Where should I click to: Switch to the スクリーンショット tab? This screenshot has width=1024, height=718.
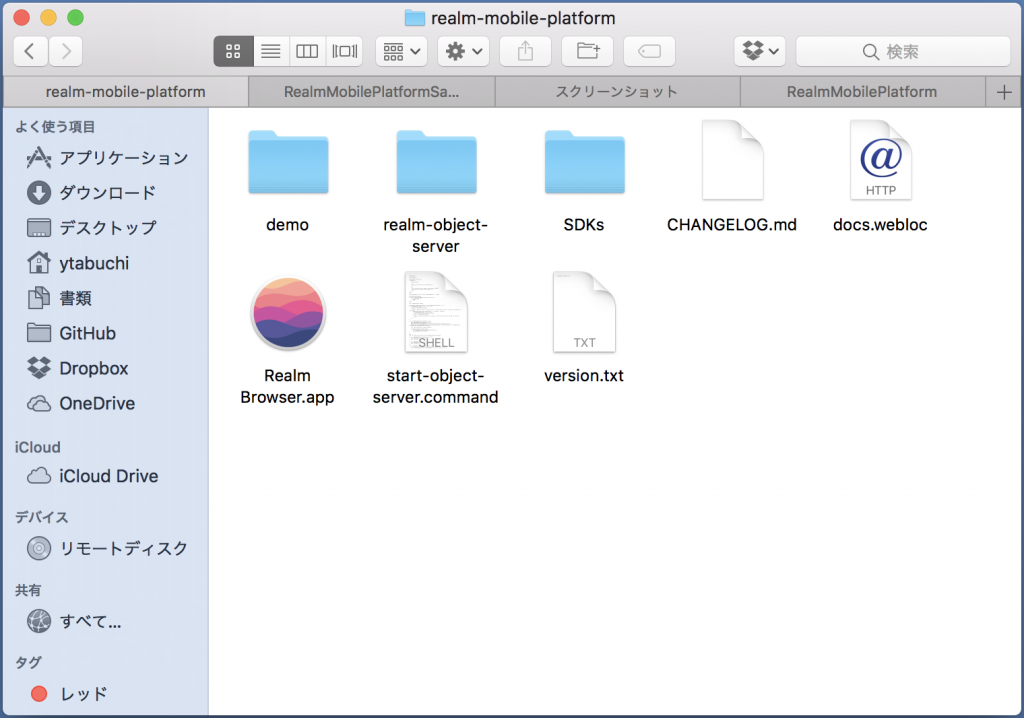pyautogui.click(x=617, y=92)
